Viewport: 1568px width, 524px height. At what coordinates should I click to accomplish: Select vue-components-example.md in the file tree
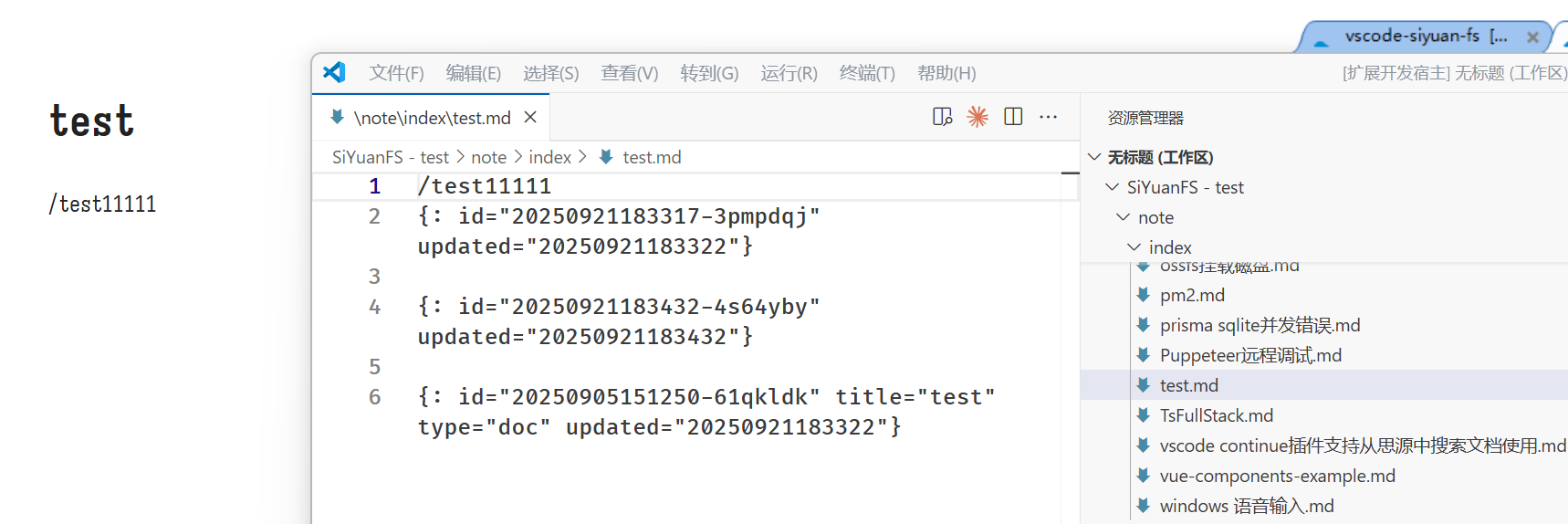(1277, 476)
